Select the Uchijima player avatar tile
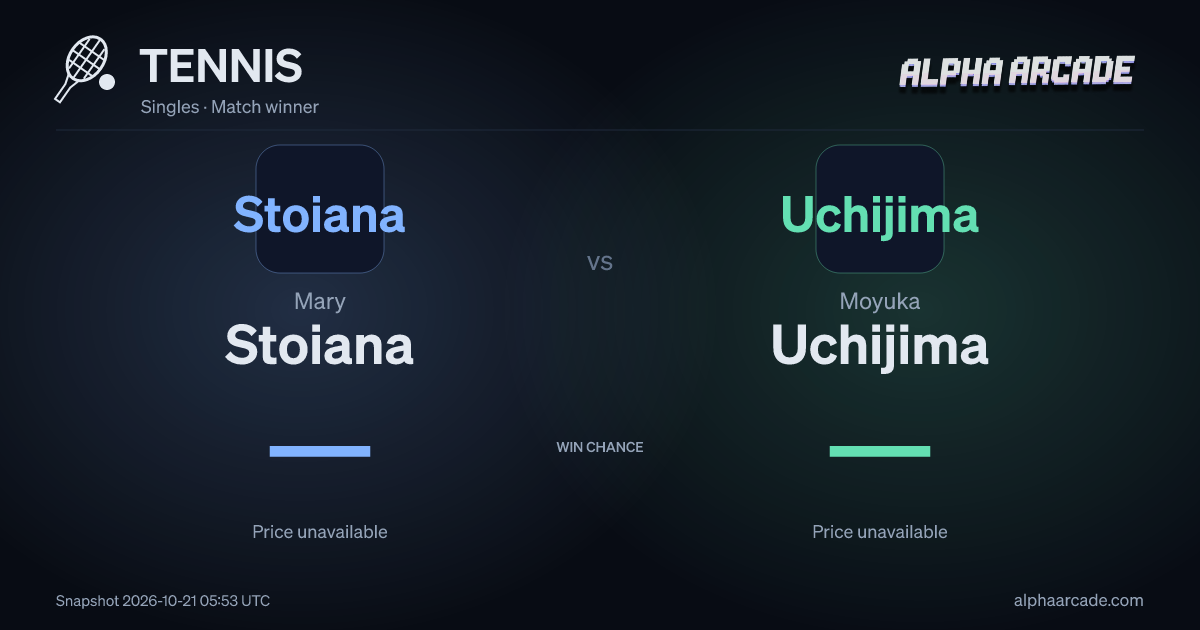The image size is (1200, 630). point(880,209)
